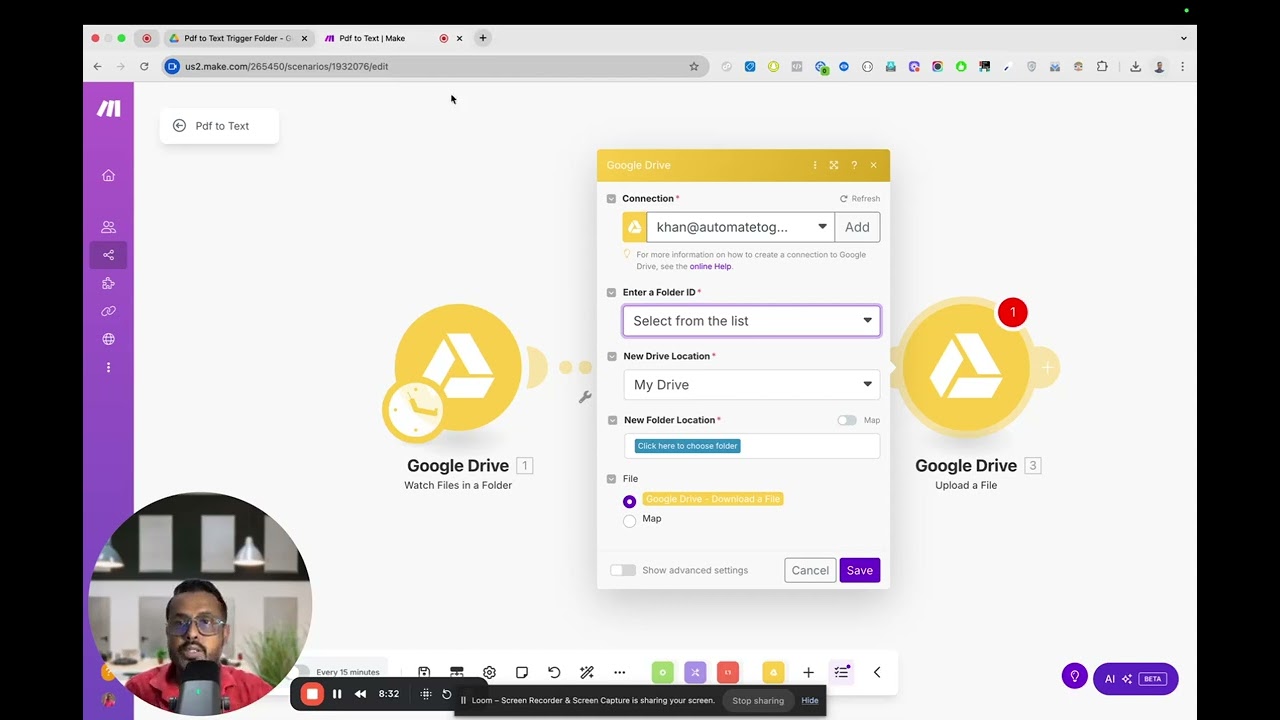Save the Google Drive module settings
The height and width of the screenshot is (720, 1280).
click(860, 570)
